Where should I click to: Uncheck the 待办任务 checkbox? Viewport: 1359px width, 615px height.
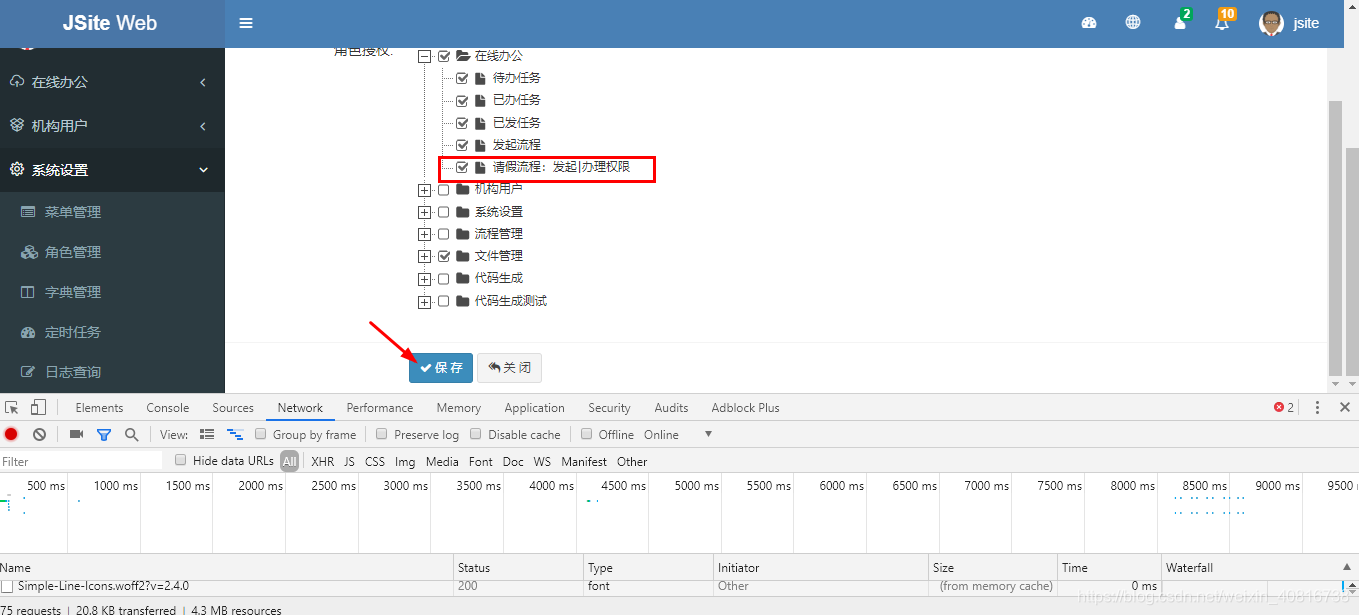462,78
